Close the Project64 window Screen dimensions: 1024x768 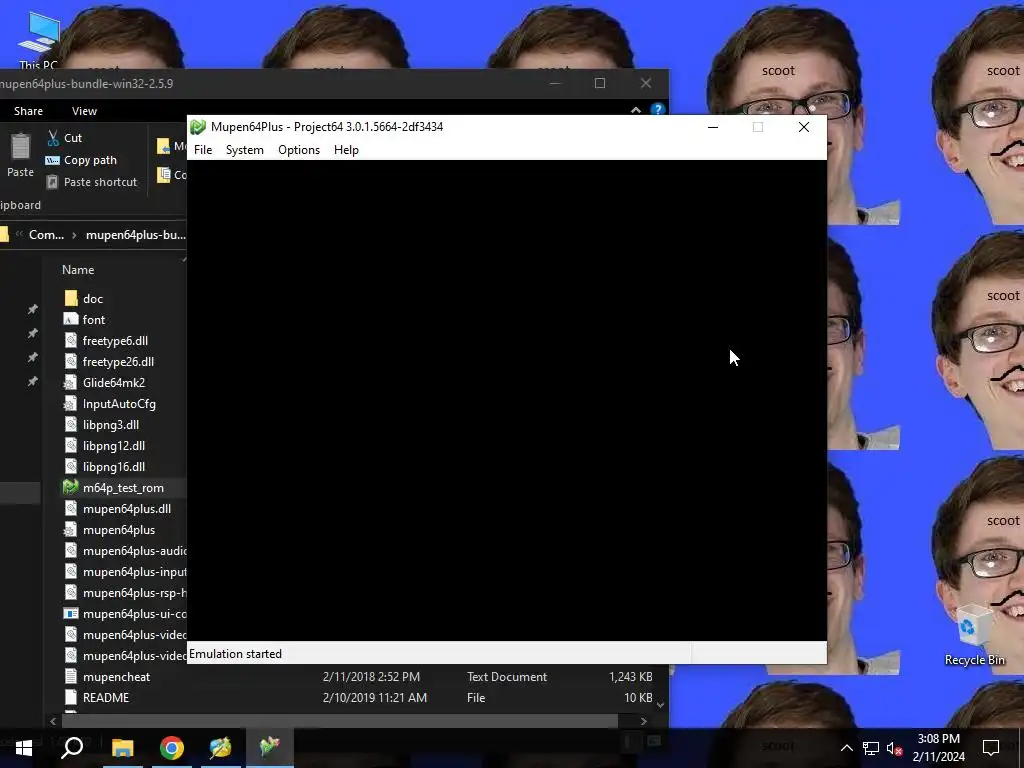click(804, 127)
